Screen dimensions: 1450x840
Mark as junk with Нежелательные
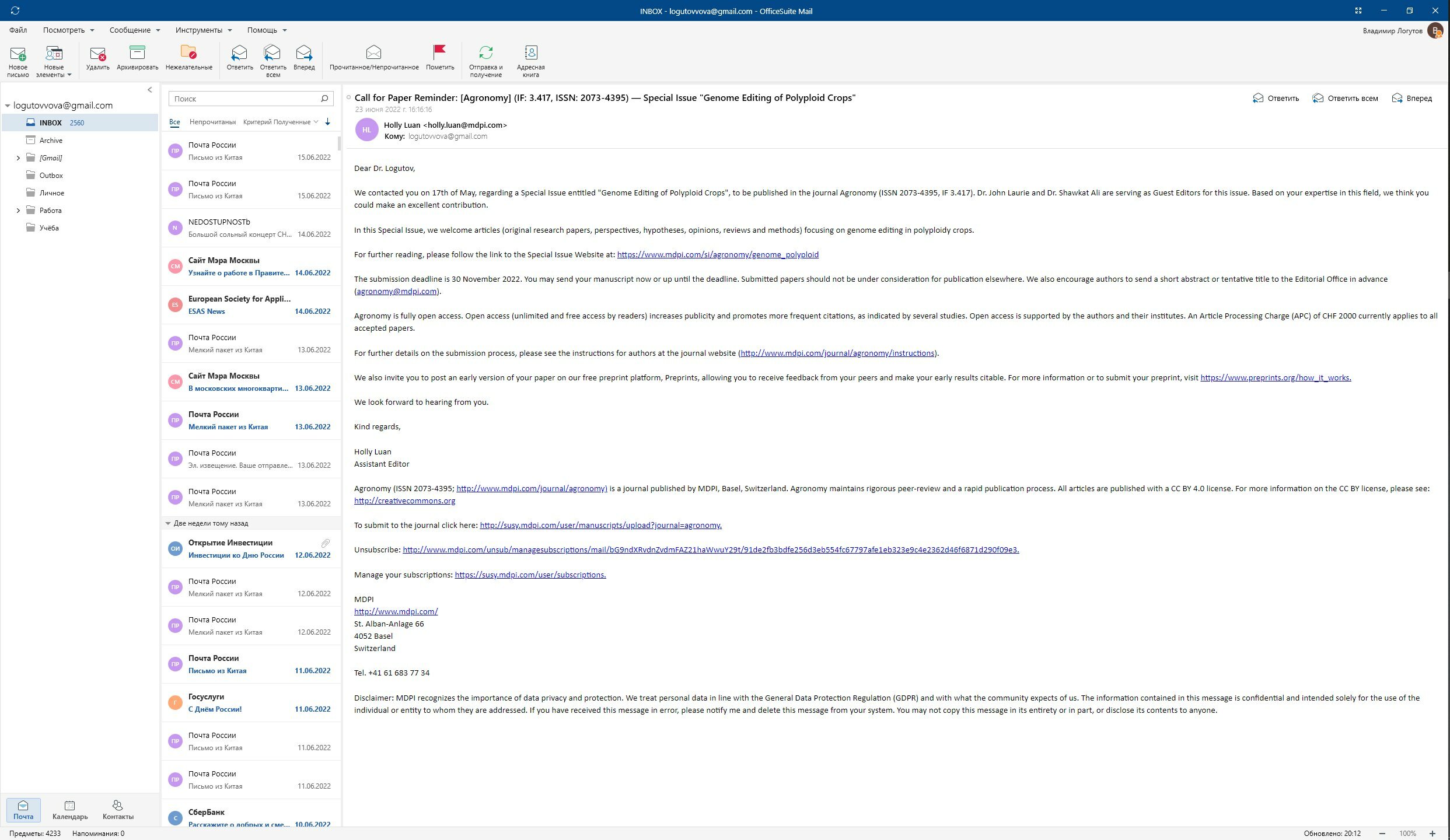click(188, 58)
